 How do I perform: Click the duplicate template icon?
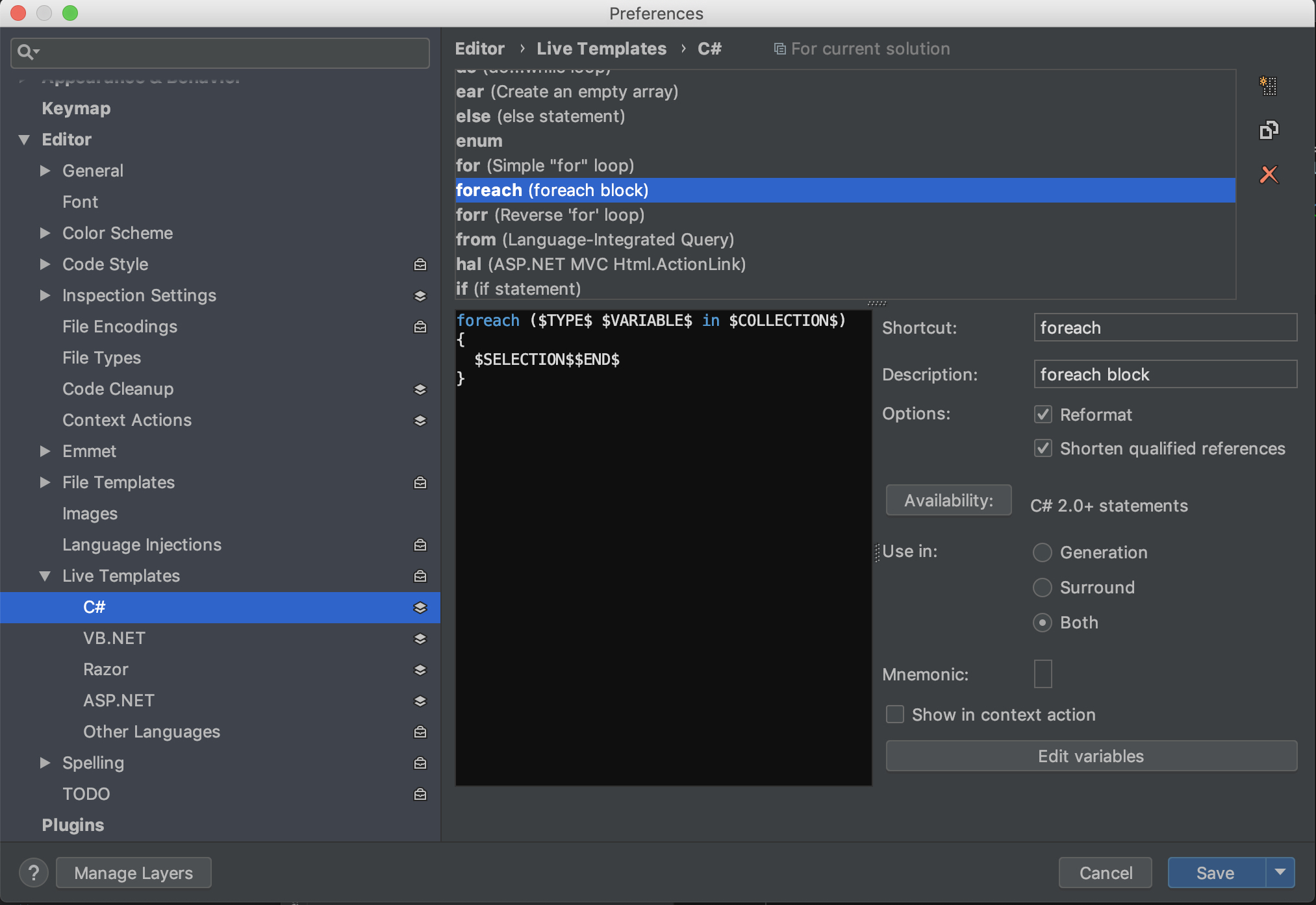coord(1268,130)
